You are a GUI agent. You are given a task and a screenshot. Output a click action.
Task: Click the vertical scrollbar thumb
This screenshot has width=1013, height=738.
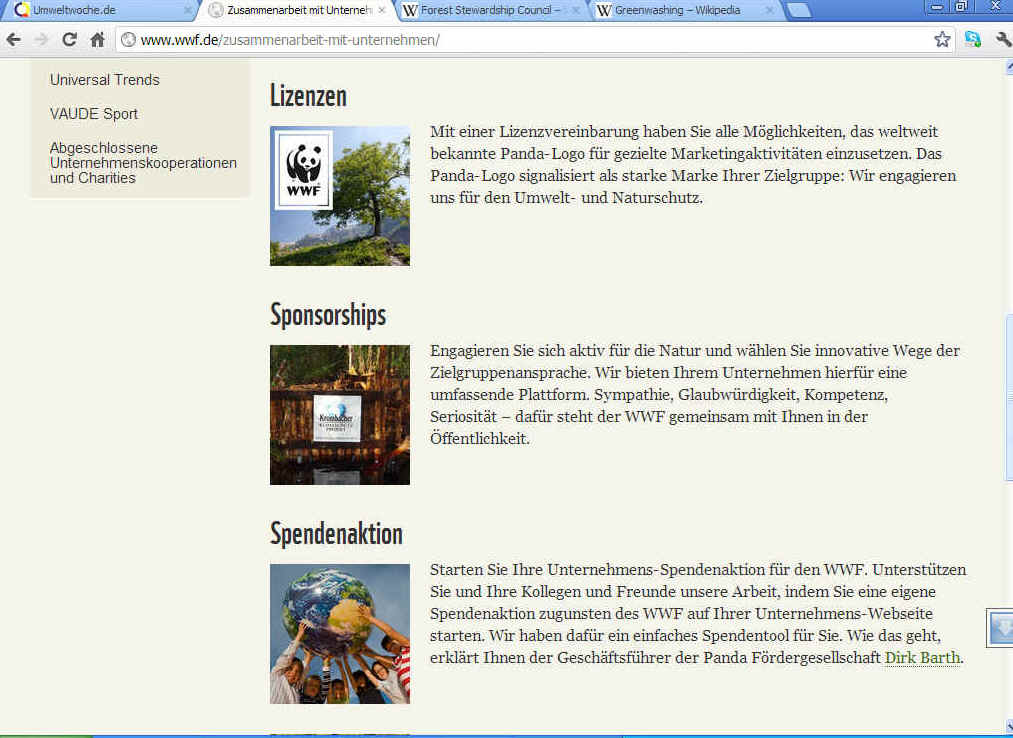[x=1009, y=397]
